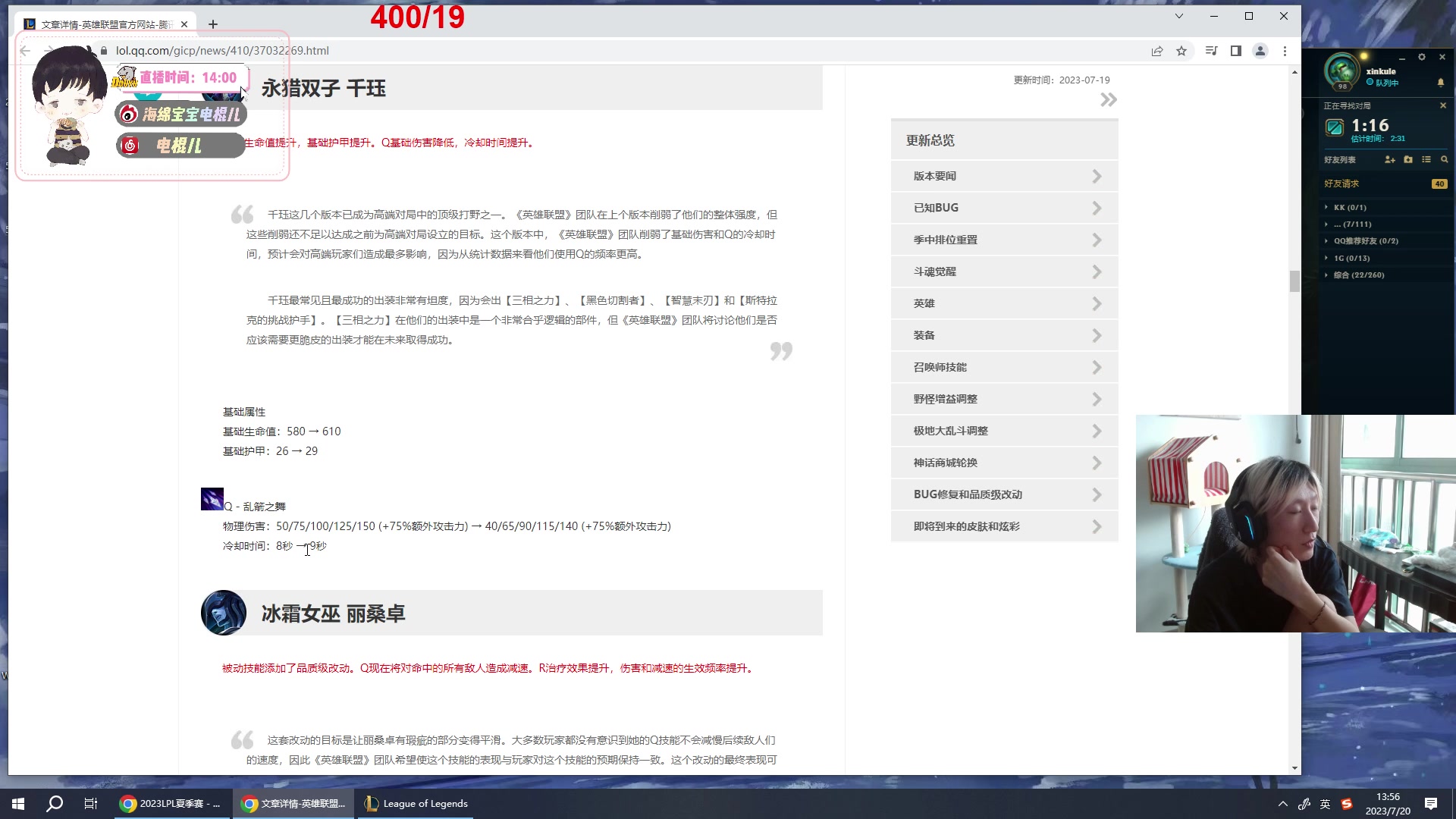This screenshot has width=1456, height=819.
Task: Open Chrome three-dot menu
Action: [x=1285, y=51]
